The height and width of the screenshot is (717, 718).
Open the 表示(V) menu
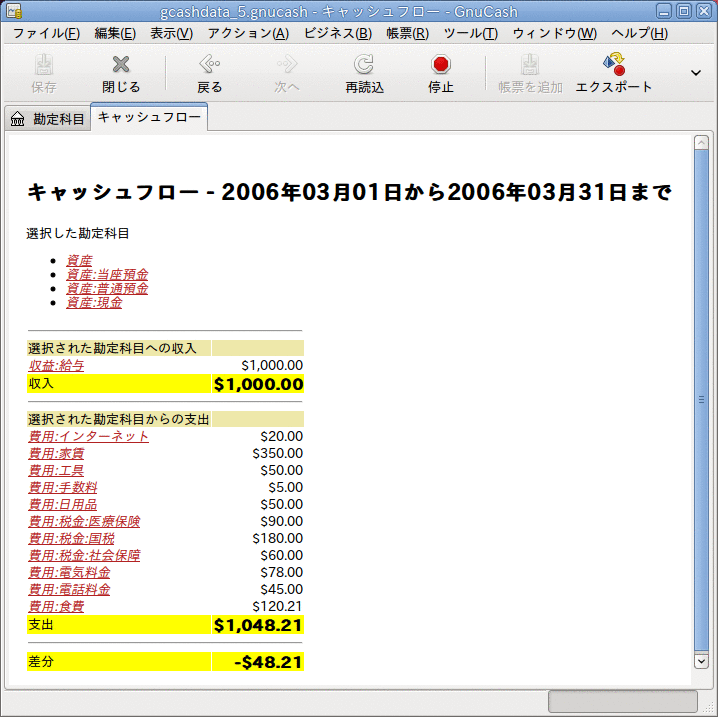[x=172, y=33]
